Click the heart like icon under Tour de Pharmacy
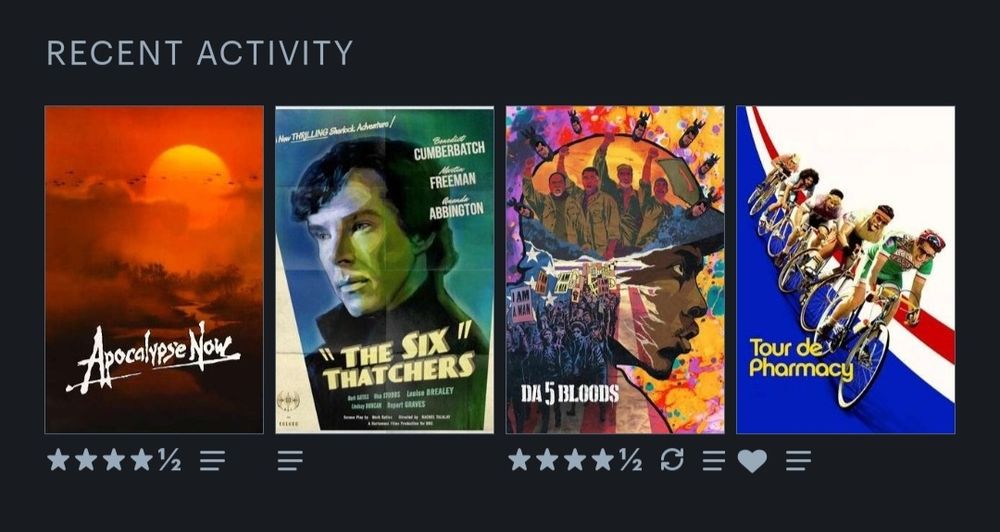The width and height of the screenshot is (1000, 532). point(753,461)
